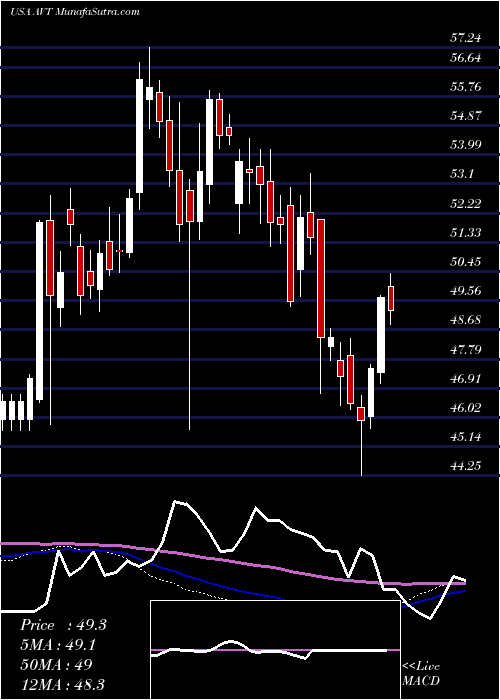Click the 50.45 price axis label
Viewport: 500px width, 700px height.
466,262
